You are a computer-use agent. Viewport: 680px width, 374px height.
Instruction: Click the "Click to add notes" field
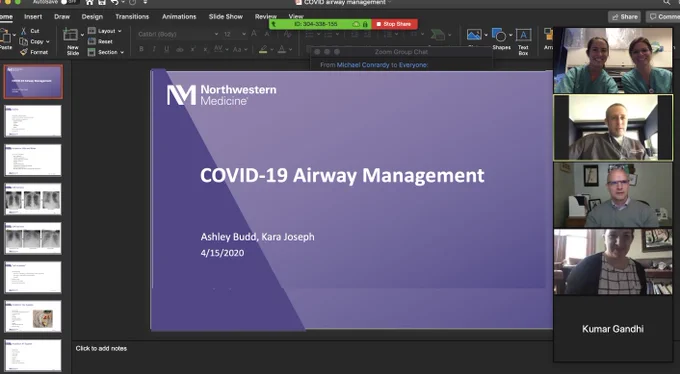pos(101,348)
